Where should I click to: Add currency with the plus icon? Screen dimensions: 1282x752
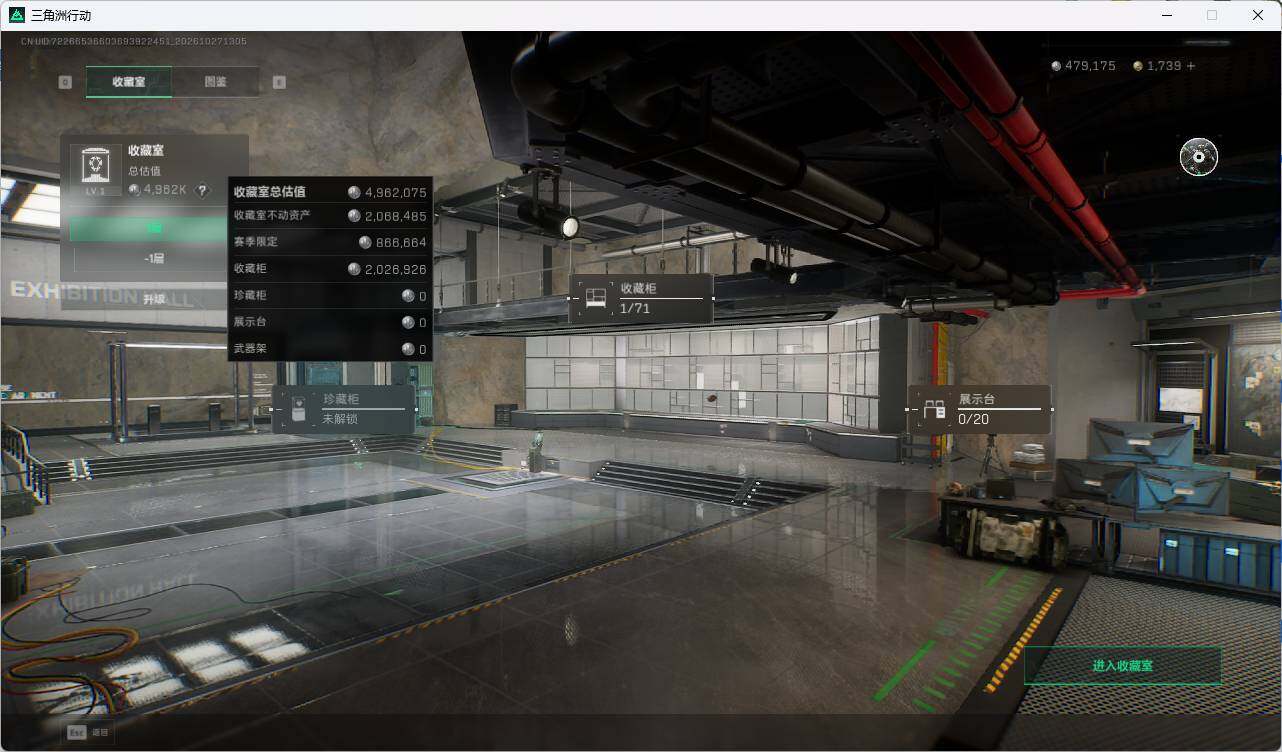pyautogui.click(x=1190, y=66)
